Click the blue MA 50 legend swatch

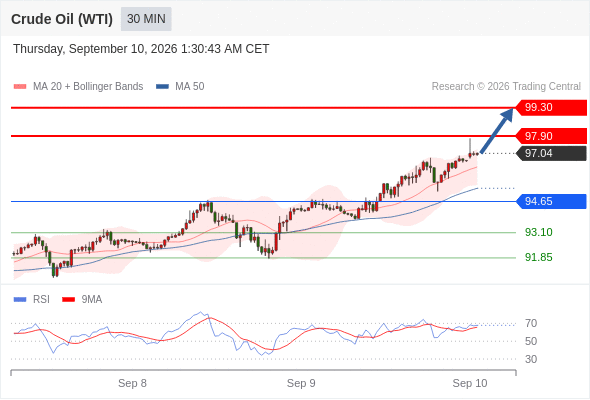[162, 87]
